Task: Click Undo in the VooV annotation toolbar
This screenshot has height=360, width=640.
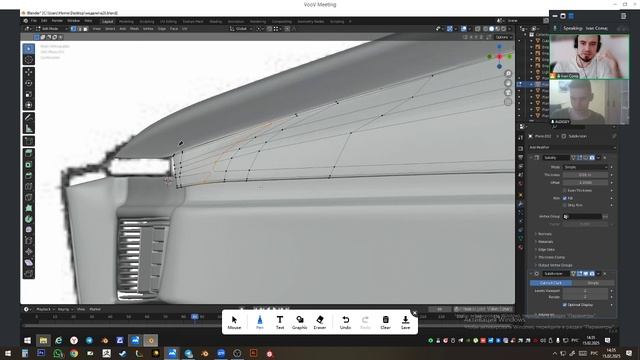Action: [x=345, y=322]
